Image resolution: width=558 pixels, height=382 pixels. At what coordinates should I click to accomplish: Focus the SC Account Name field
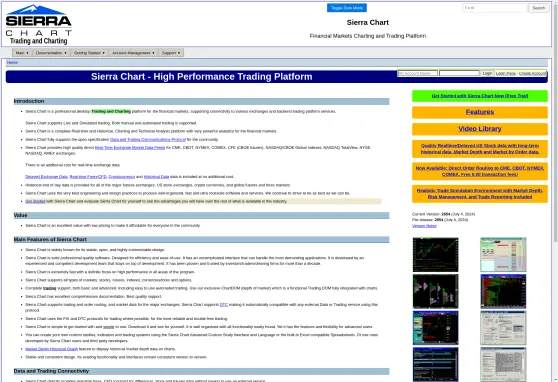[x=417, y=73]
